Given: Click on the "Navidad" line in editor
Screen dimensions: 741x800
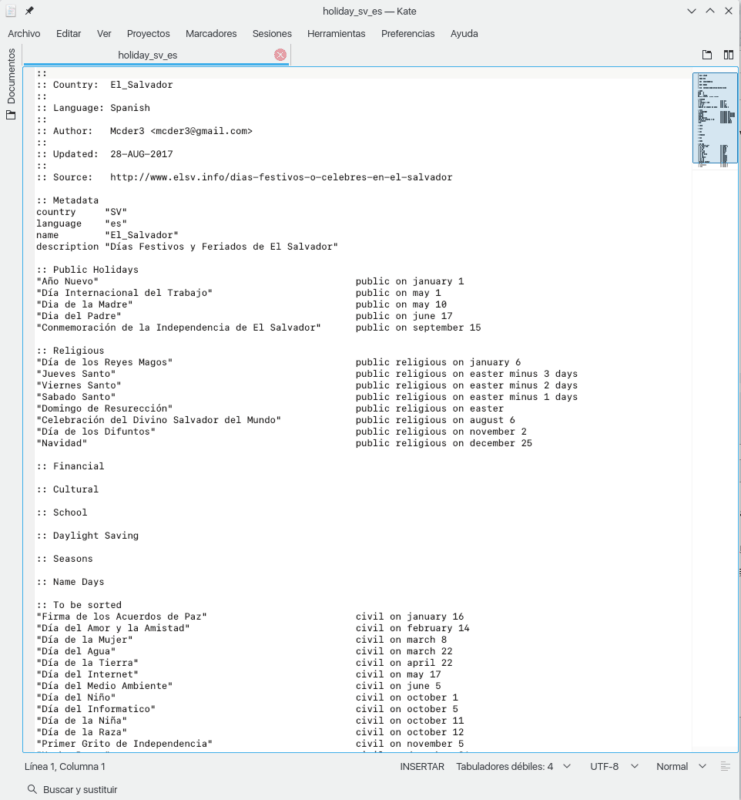Looking at the screenshot, I should 64,443.
